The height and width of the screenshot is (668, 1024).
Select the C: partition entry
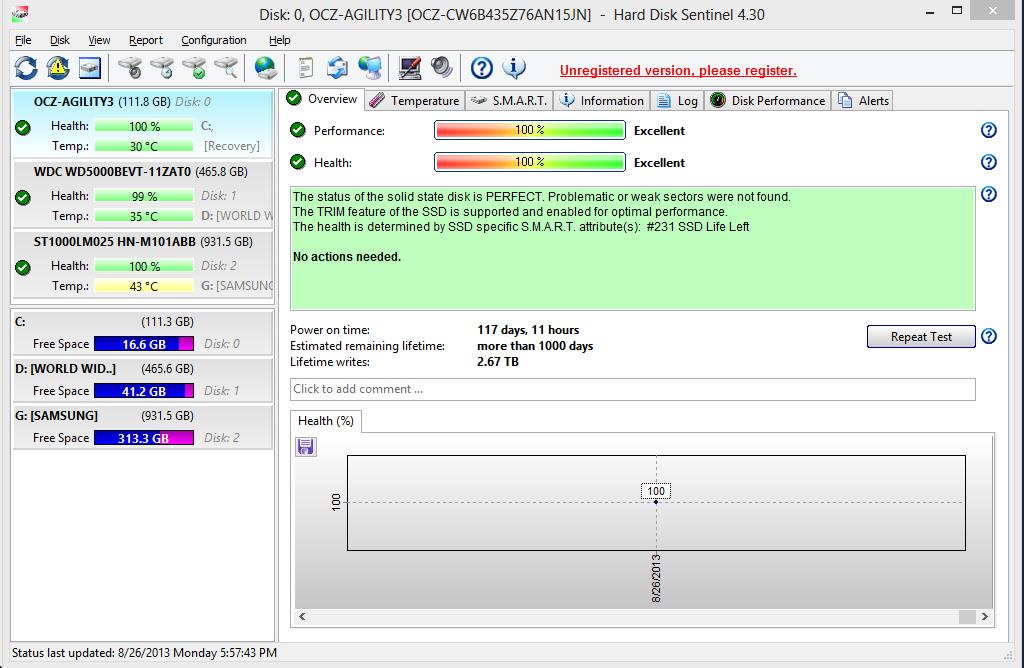click(x=142, y=333)
